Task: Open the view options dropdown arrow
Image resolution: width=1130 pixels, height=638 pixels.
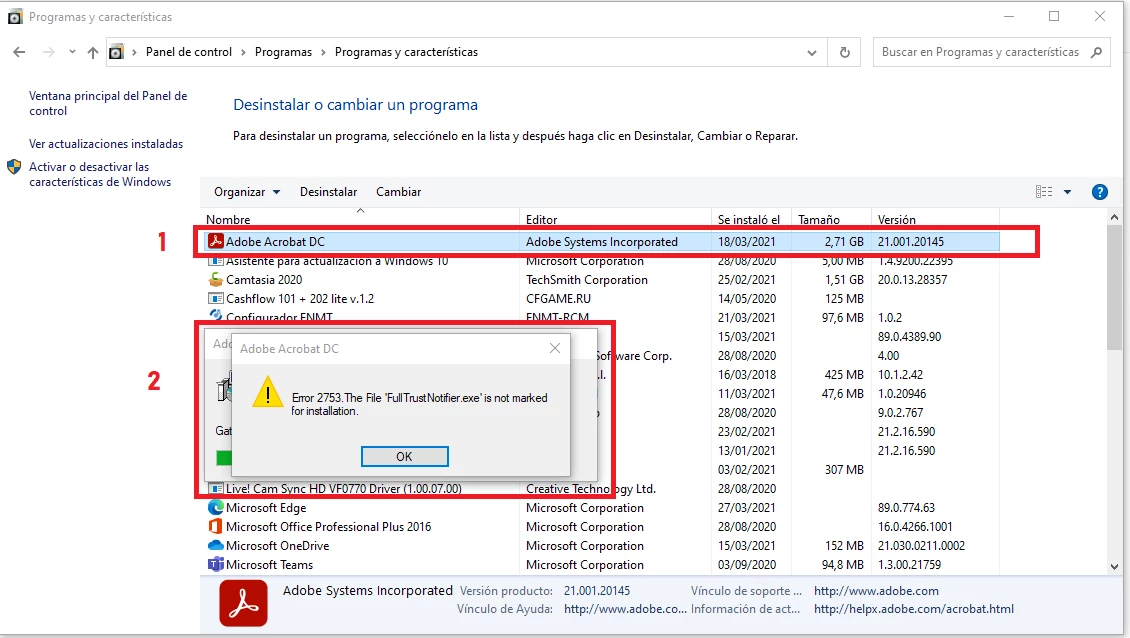Action: pos(1067,192)
